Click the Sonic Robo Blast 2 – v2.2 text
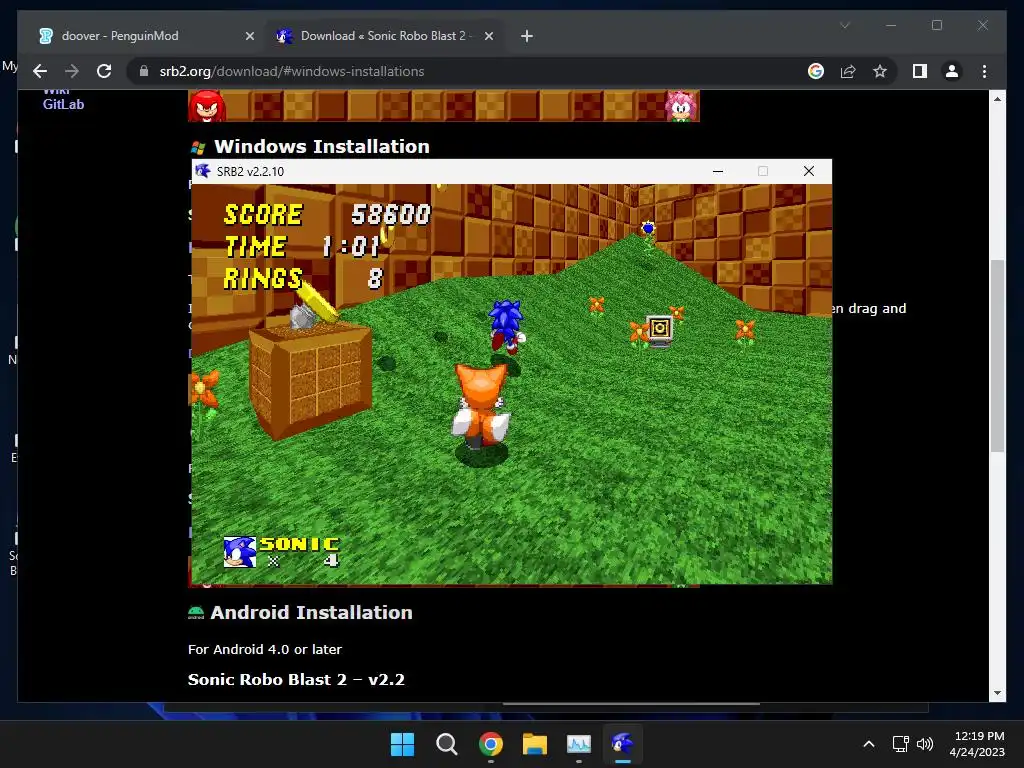 [x=296, y=679]
